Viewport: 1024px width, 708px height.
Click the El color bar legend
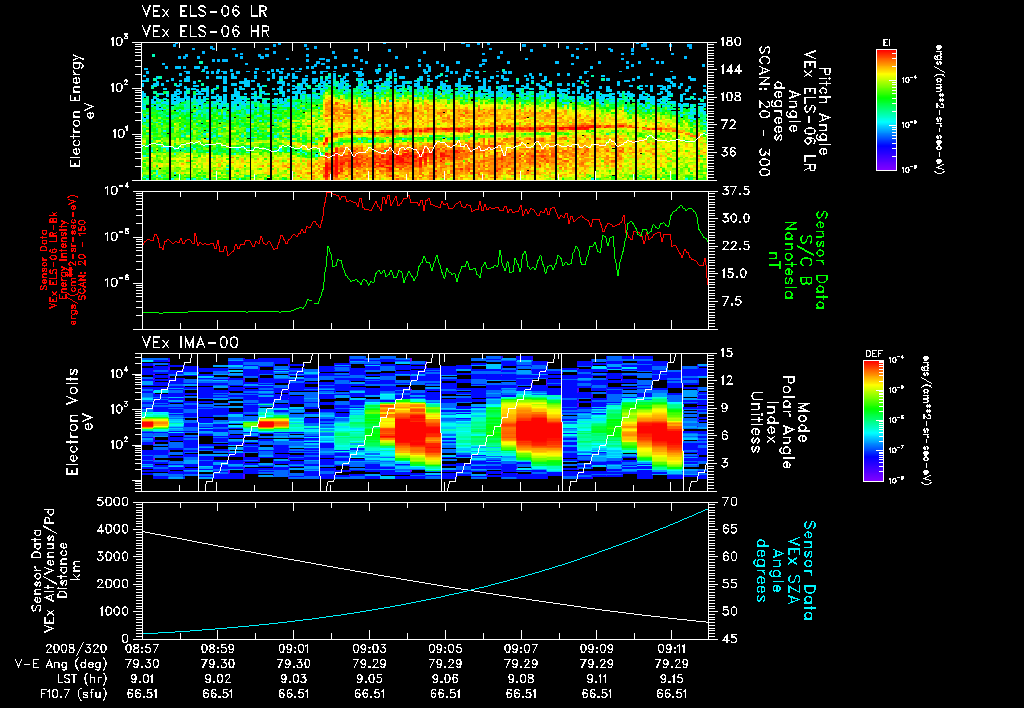click(886, 109)
